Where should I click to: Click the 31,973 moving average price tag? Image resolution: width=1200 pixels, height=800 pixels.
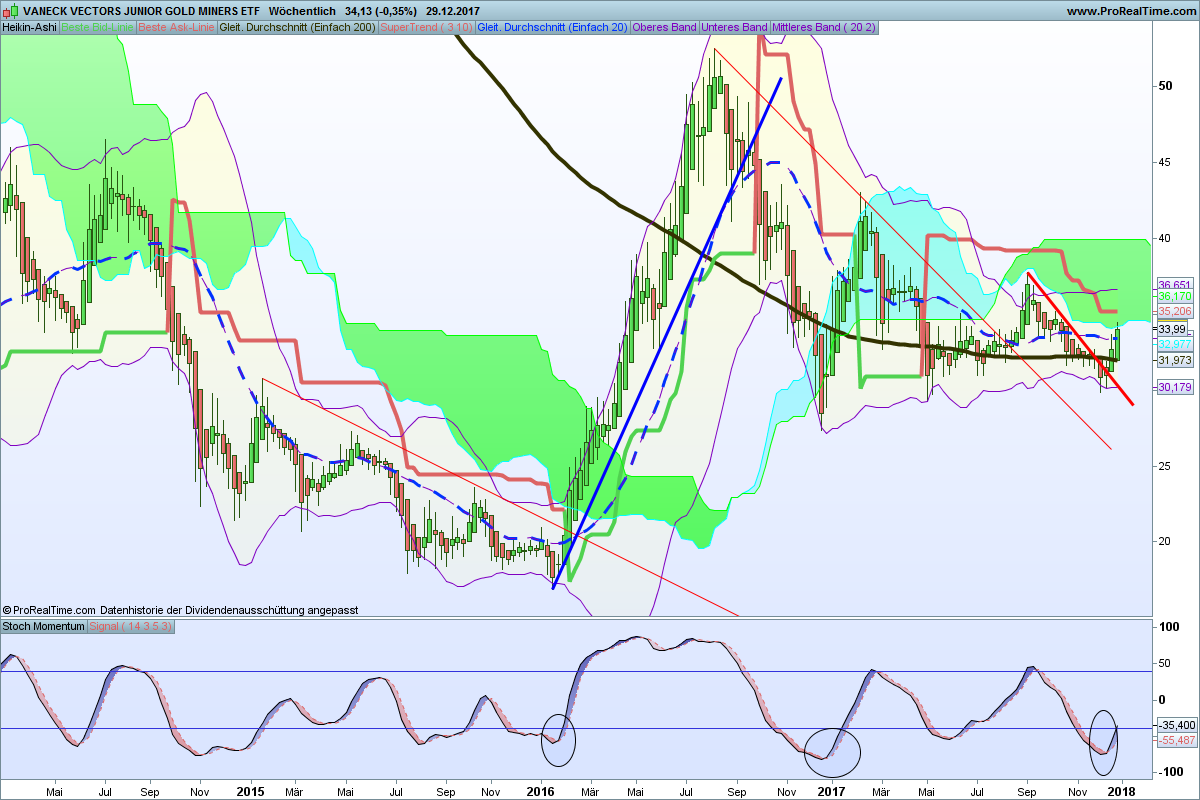pyautogui.click(x=1174, y=360)
